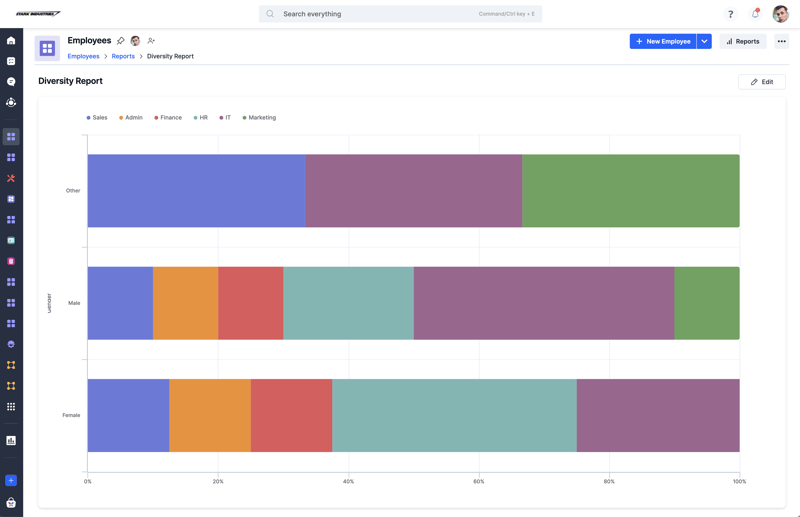800x517 pixels.
Task: Open the three-dot more options menu
Action: click(x=782, y=41)
